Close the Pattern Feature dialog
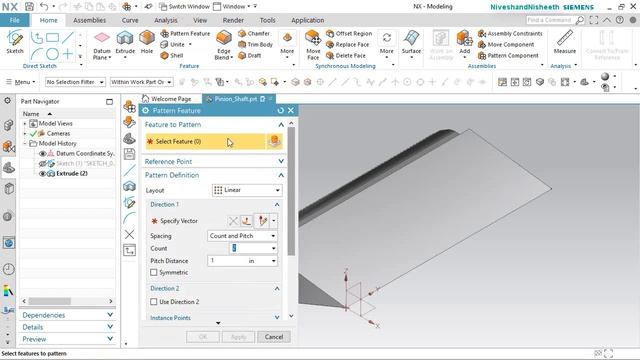Image resolution: width=640 pixels, height=360 pixels. click(291, 111)
